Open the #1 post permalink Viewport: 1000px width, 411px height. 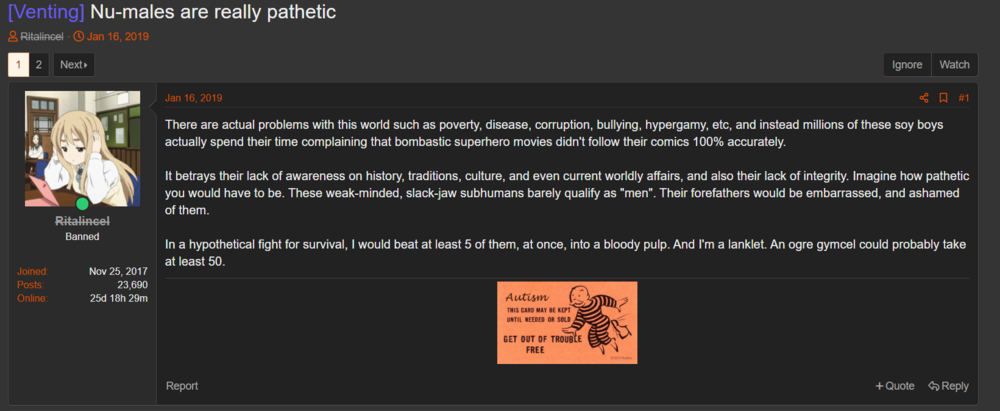click(x=964, y=98)
